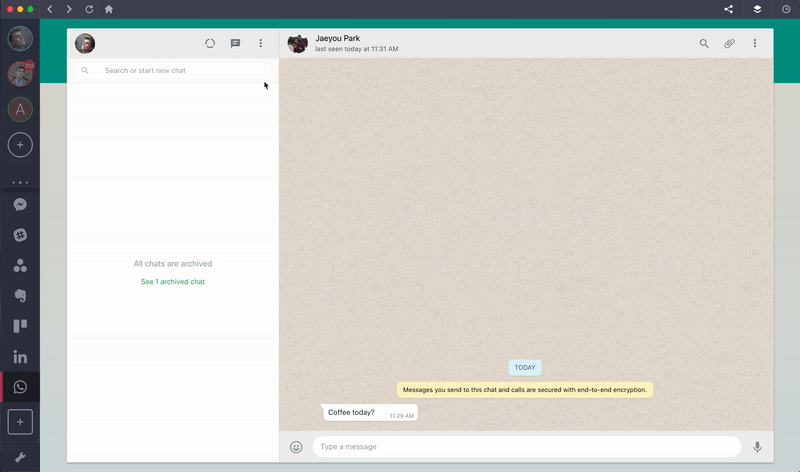Click Search or start new chat field

tap(172, 70)
